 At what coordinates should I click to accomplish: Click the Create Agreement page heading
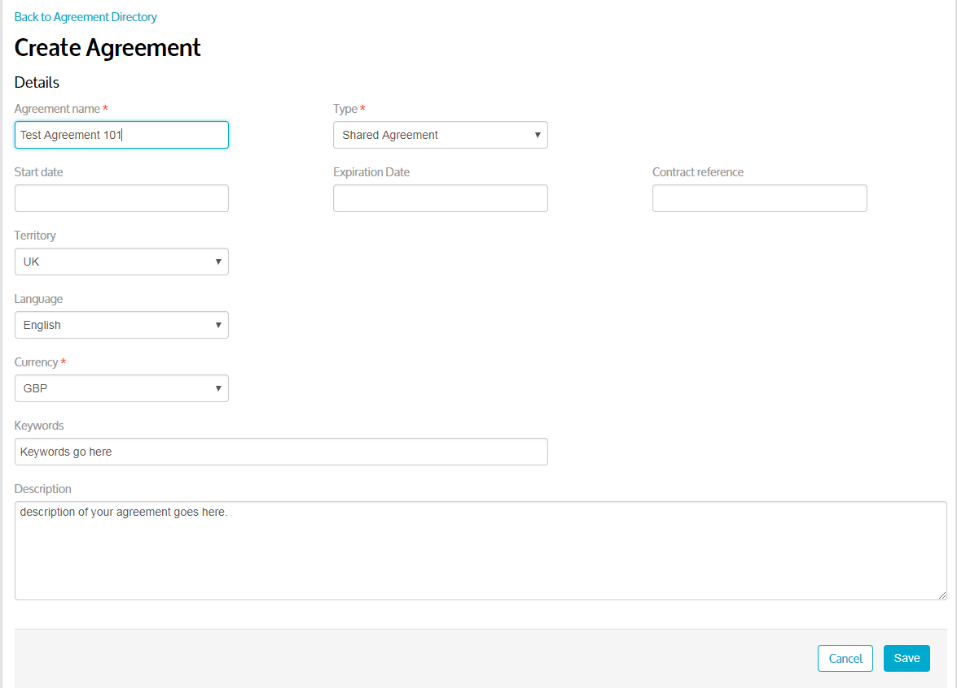pos(107,48)
